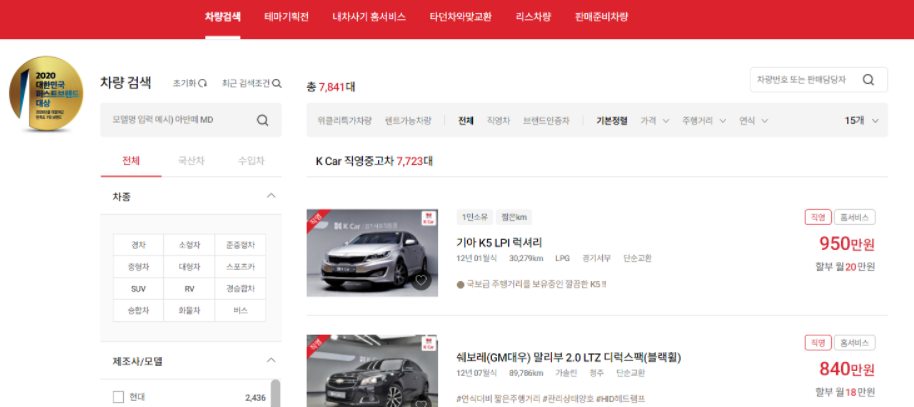Select the RV vehicle type
This screenshot has height=407, width=914.
(189, 289)
